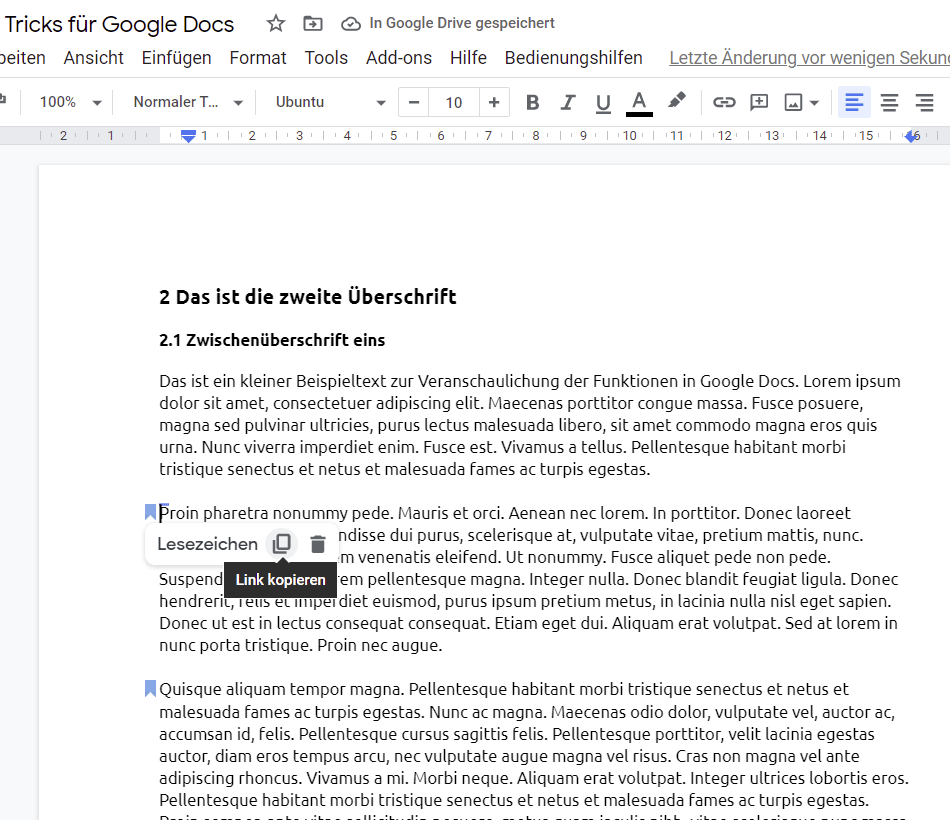Open the text color picker
Screen dimensions: 950x820
639,103
